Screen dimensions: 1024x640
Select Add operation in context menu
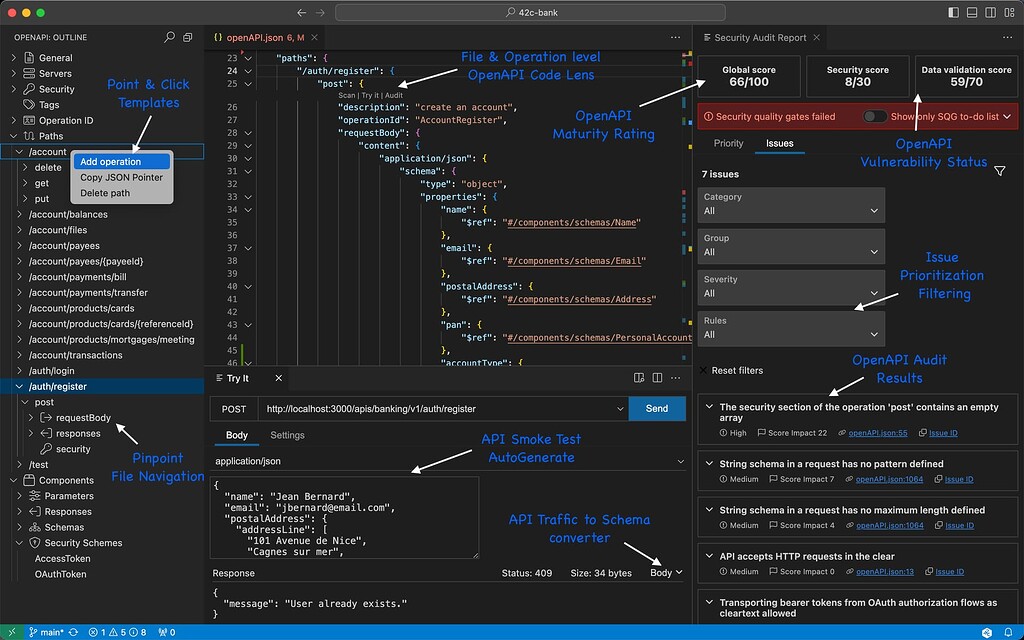[121, 162]
